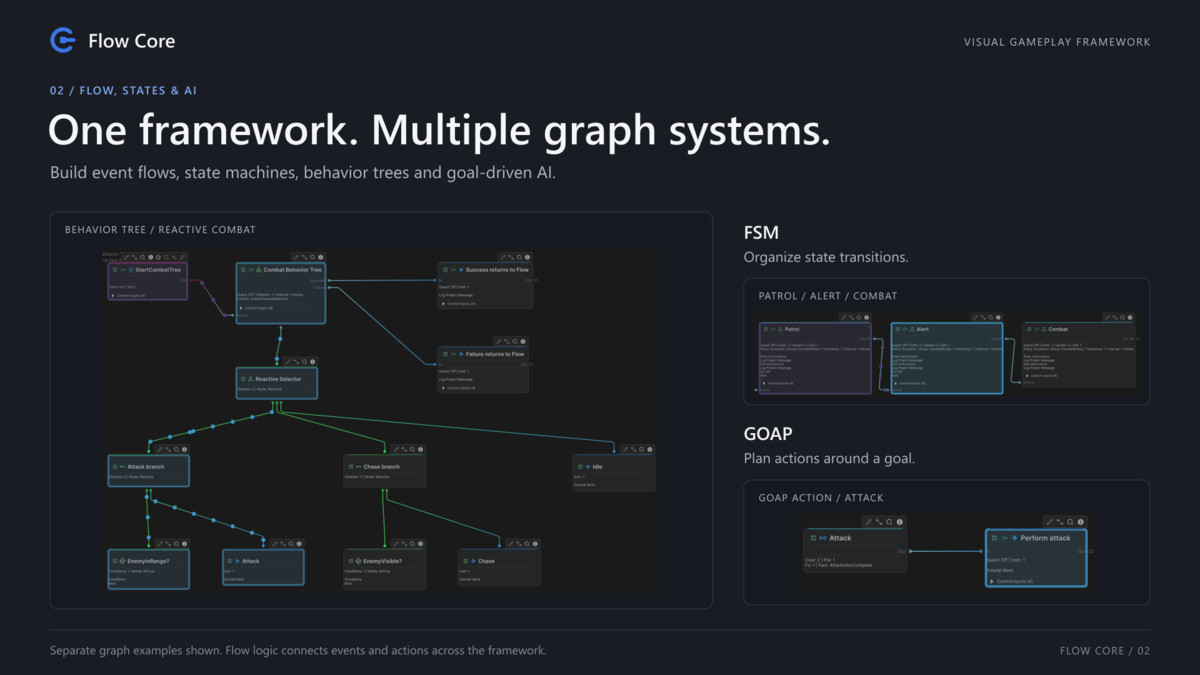The width and height of the screenshot is (1200, 675).
Task: Click the Flow Core logo icon
Action: tap(63, 40)
